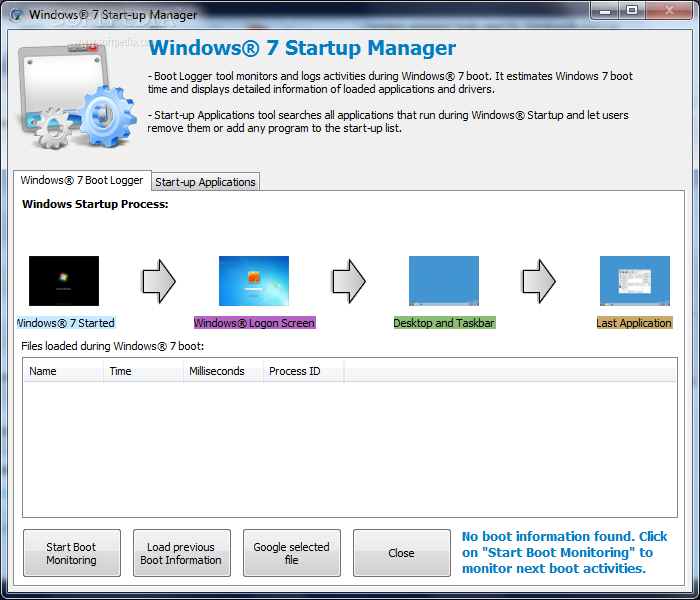700x600 pixels.
Task: Sort the file list by Name column
Action: click(x=63, y=371)
